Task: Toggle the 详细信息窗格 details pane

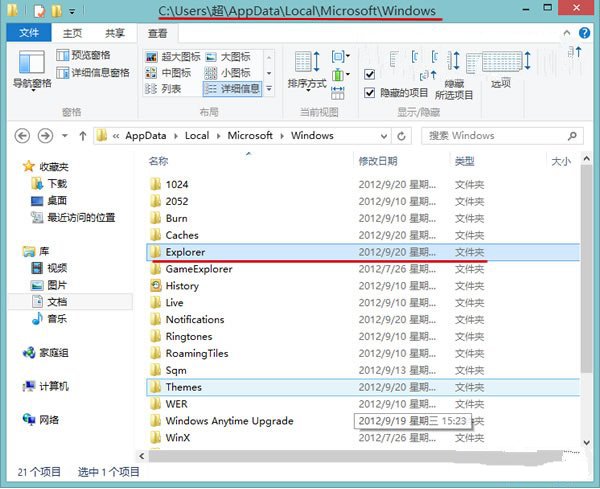Action: pos(93,72)
